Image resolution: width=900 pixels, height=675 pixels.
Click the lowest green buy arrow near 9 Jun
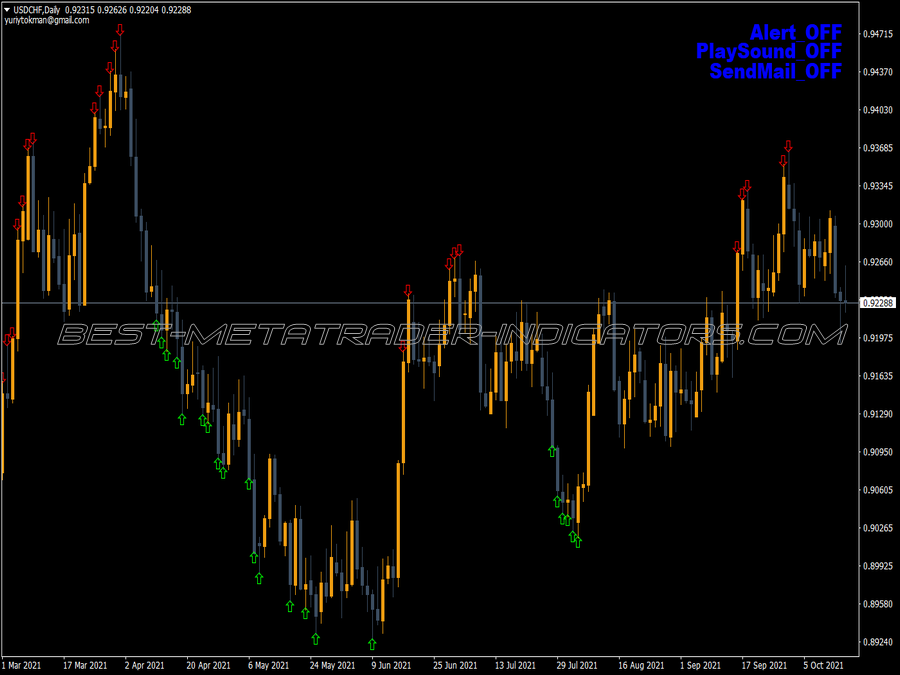pyautogui.click(x=372, y=644)
